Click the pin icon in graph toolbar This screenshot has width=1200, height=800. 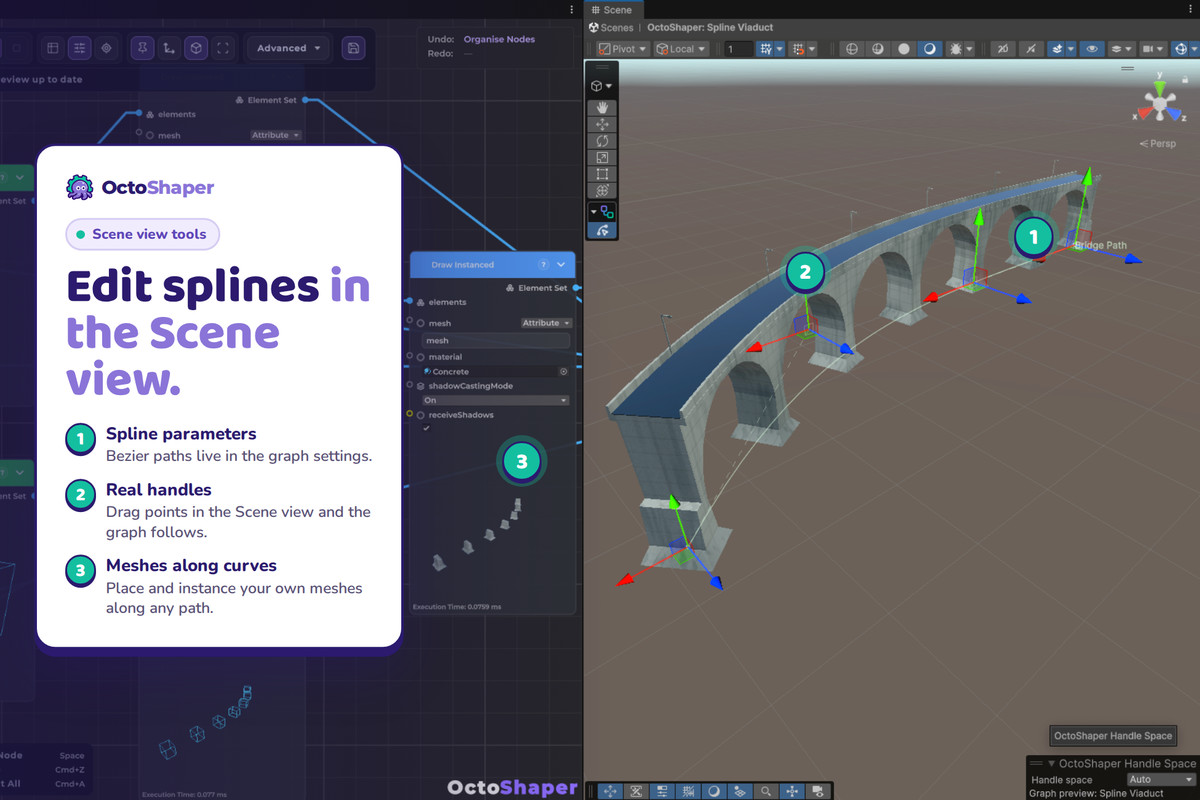tap(142, 48)
